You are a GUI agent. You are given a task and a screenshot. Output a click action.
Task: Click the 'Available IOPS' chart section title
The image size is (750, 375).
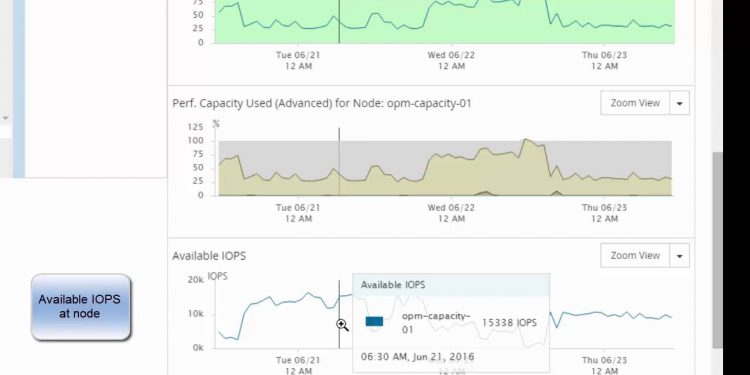[x=209, y=256]
